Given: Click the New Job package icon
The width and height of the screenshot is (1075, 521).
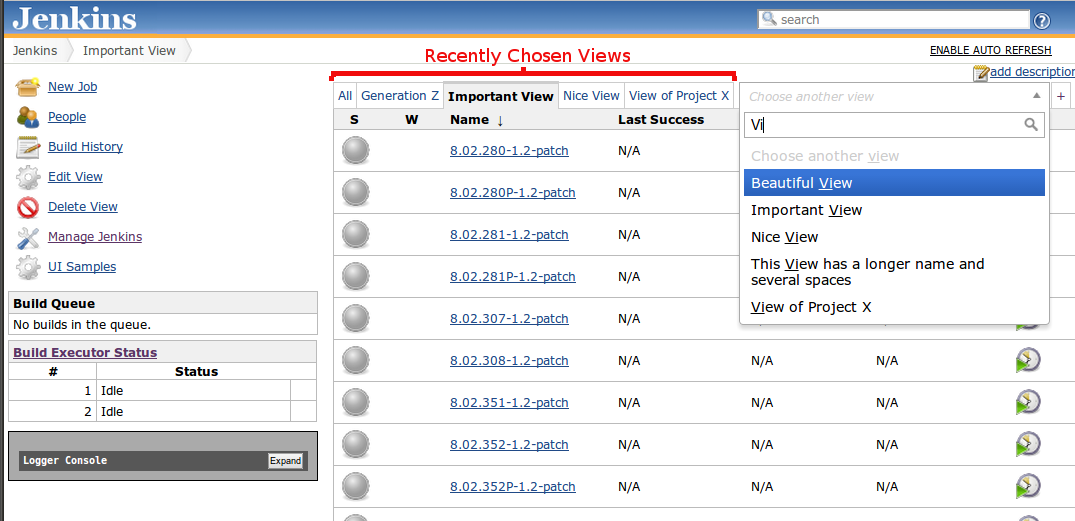Looking at the screenshot, I should pos(28,87).
